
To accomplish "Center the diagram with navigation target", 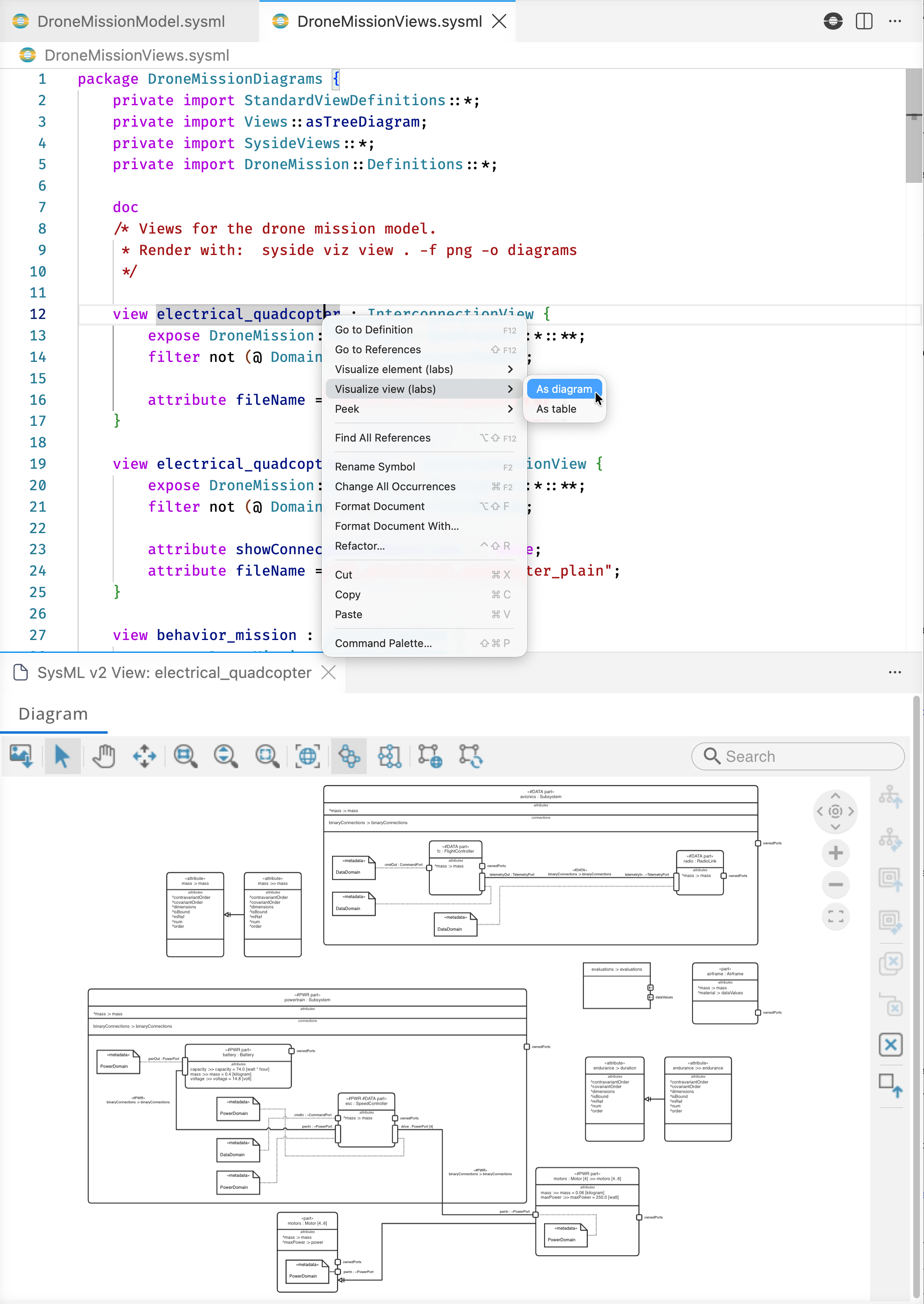I will (x=835, y=811).
